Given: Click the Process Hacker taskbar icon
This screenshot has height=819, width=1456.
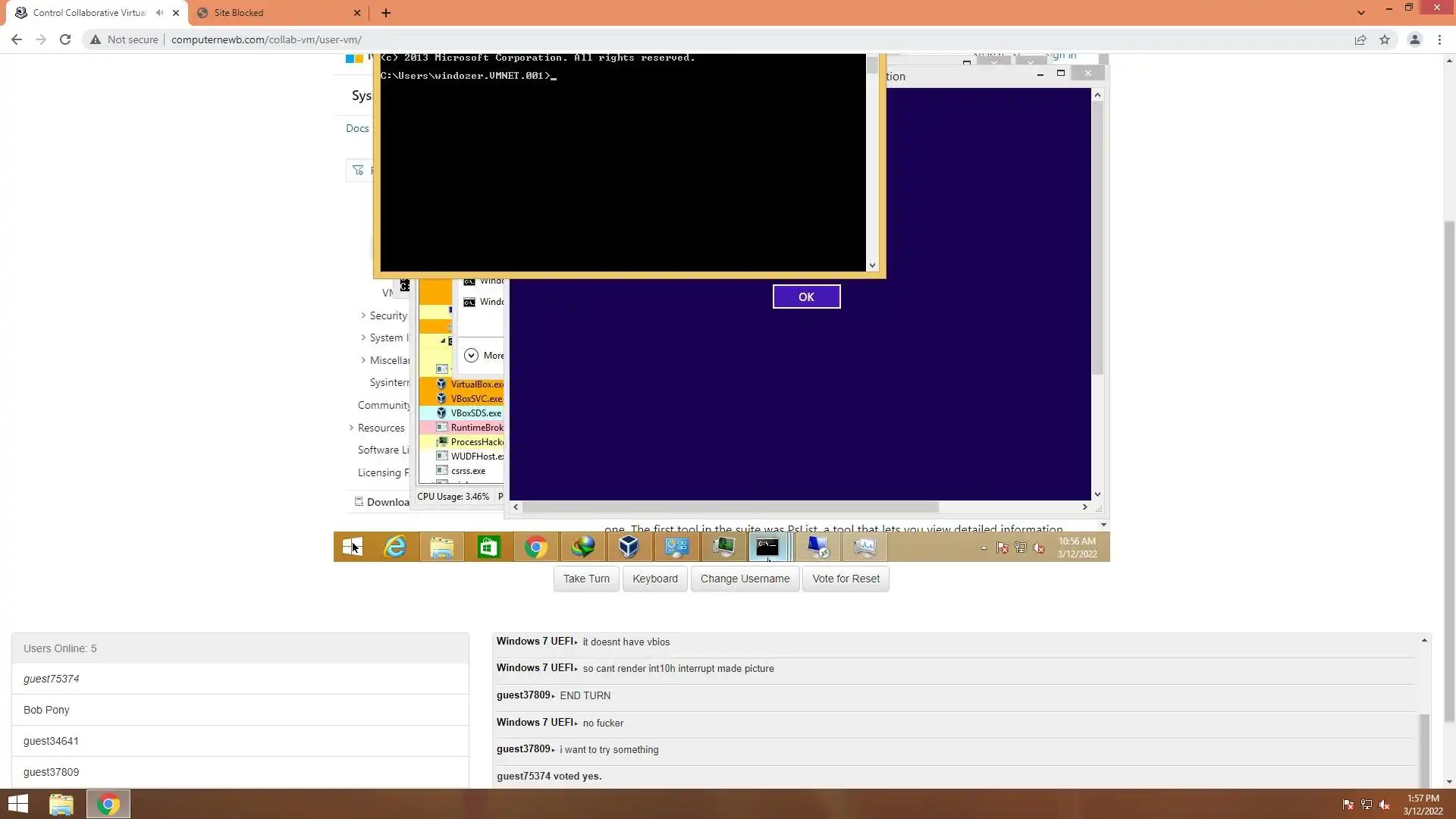Looking at the screenshot, I should click(723, 547).
